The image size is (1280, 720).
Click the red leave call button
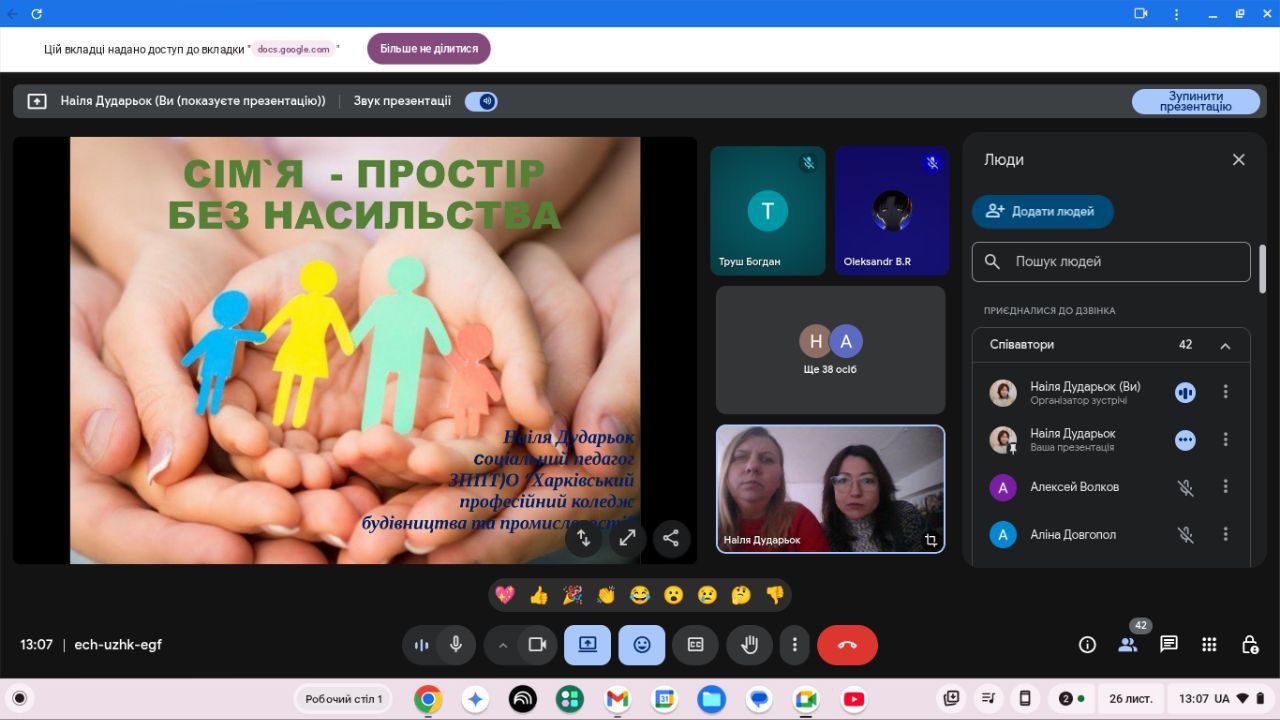point(847,645)
